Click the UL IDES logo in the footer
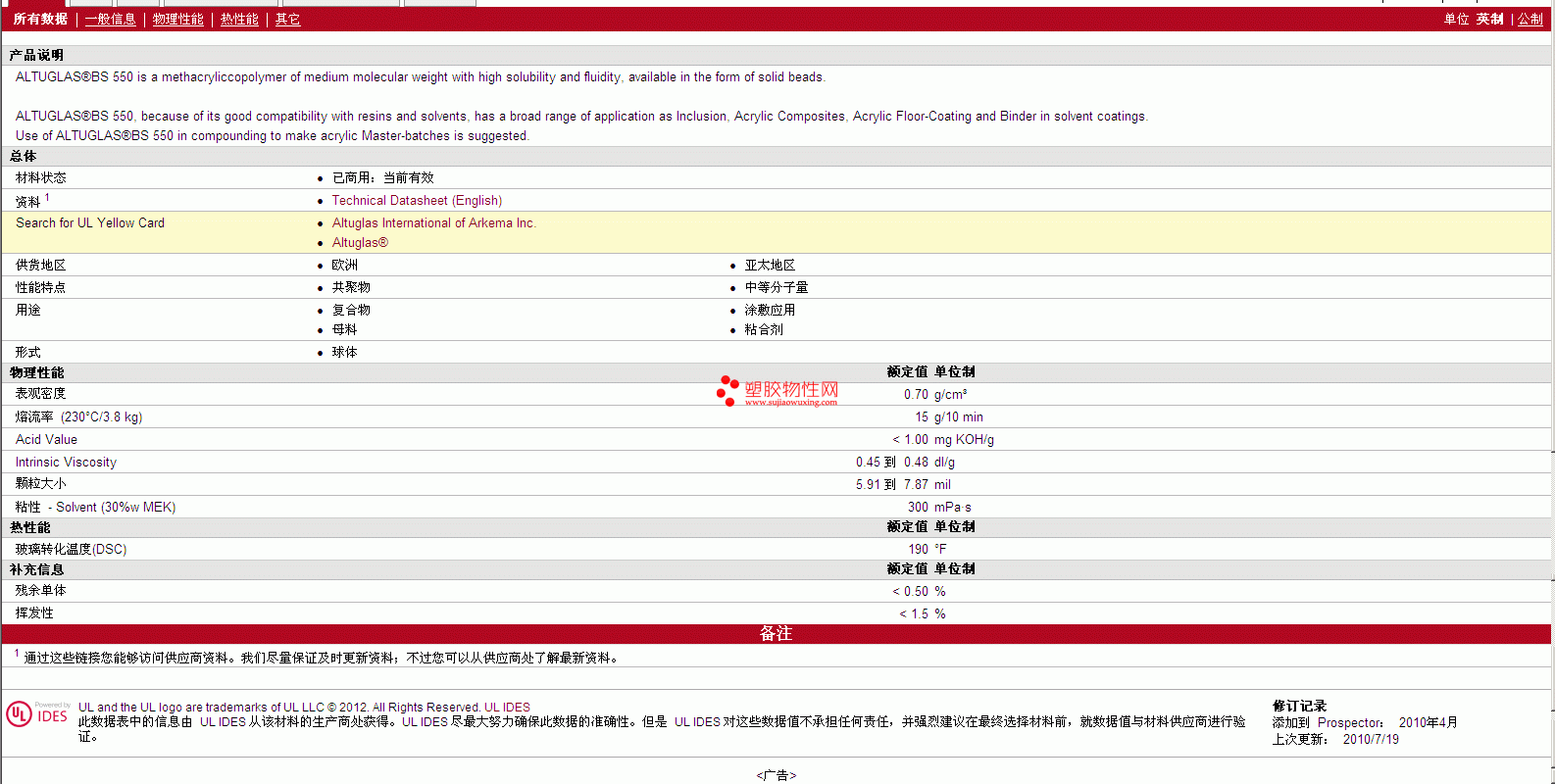1555x784 pixels. pyautogui.click(x=37, y=714)
